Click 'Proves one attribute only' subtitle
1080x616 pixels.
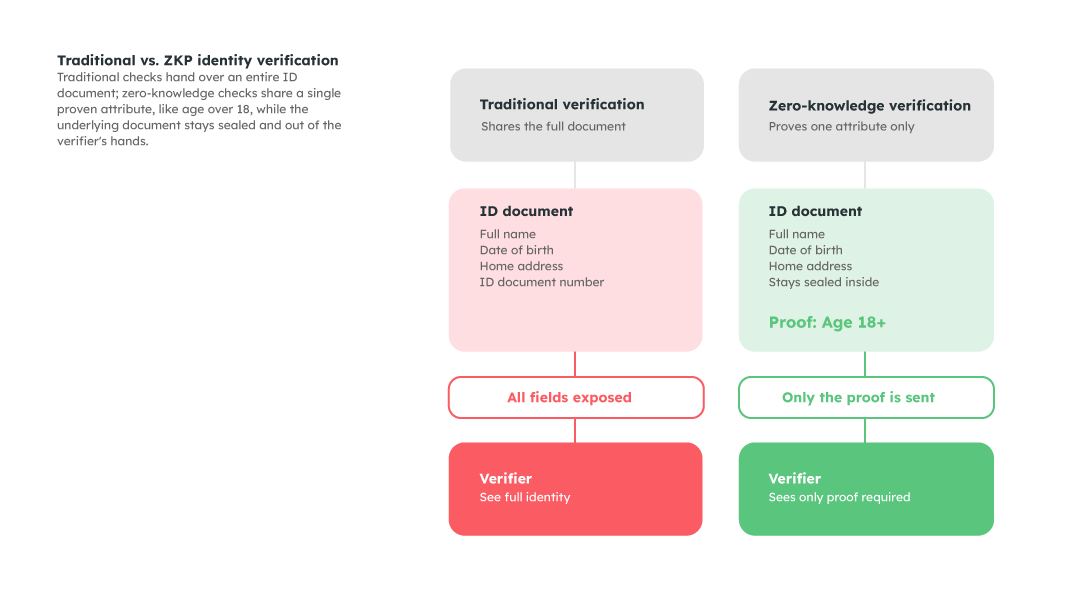[x=841, y=126]
